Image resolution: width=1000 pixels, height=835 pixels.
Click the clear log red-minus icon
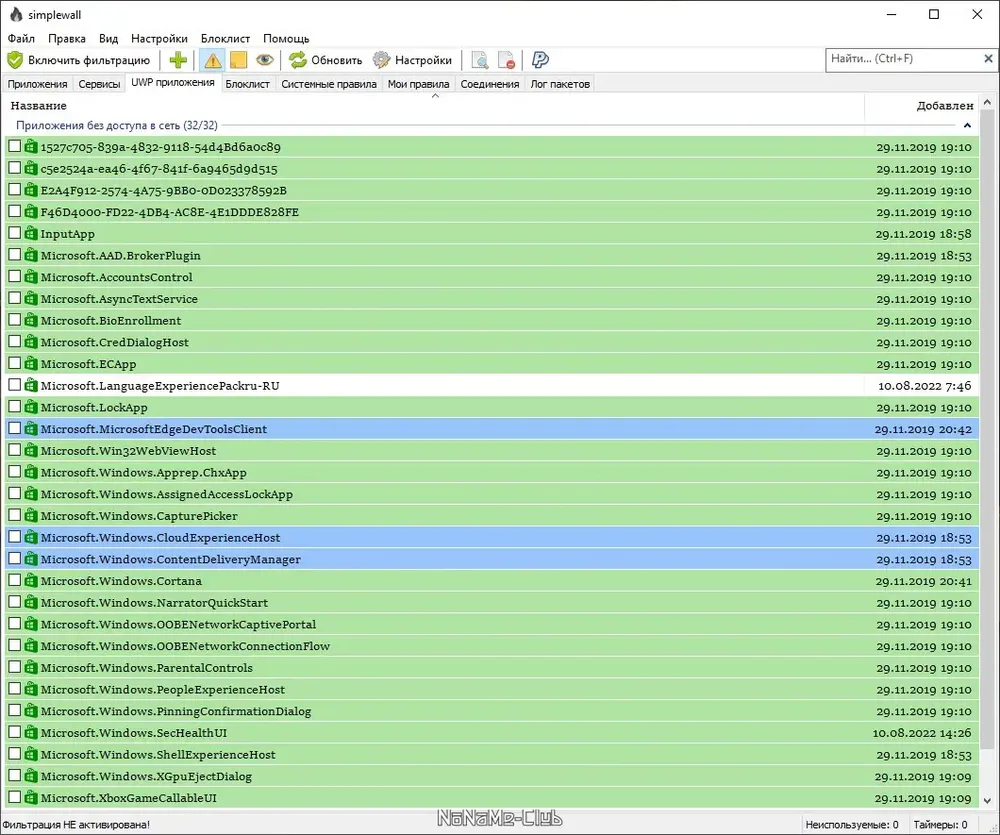click(506, 60)
